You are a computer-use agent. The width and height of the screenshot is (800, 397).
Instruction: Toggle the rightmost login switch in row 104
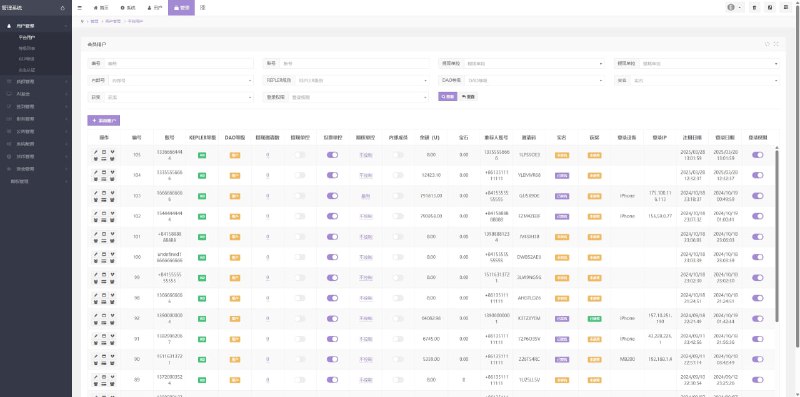pos(758,175)
